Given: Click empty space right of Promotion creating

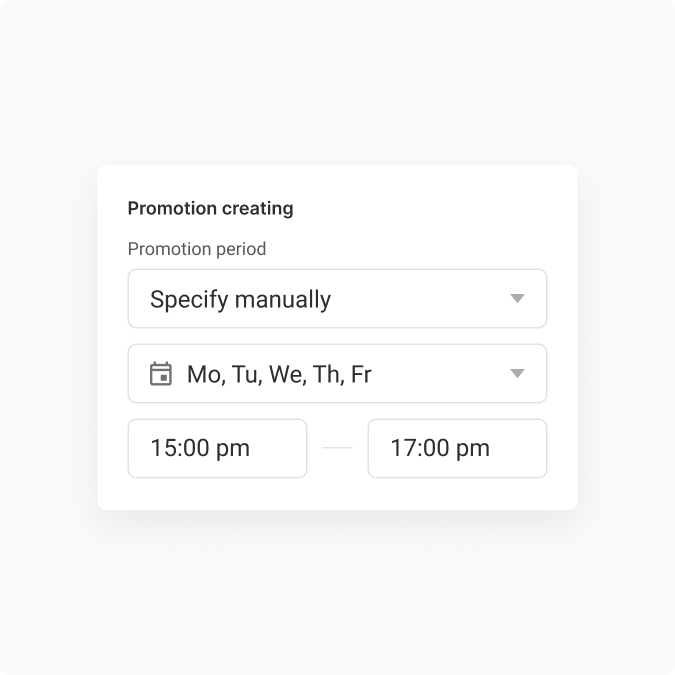Looking at the screenshot, I should pyautogui.click(x=430, y=209).
